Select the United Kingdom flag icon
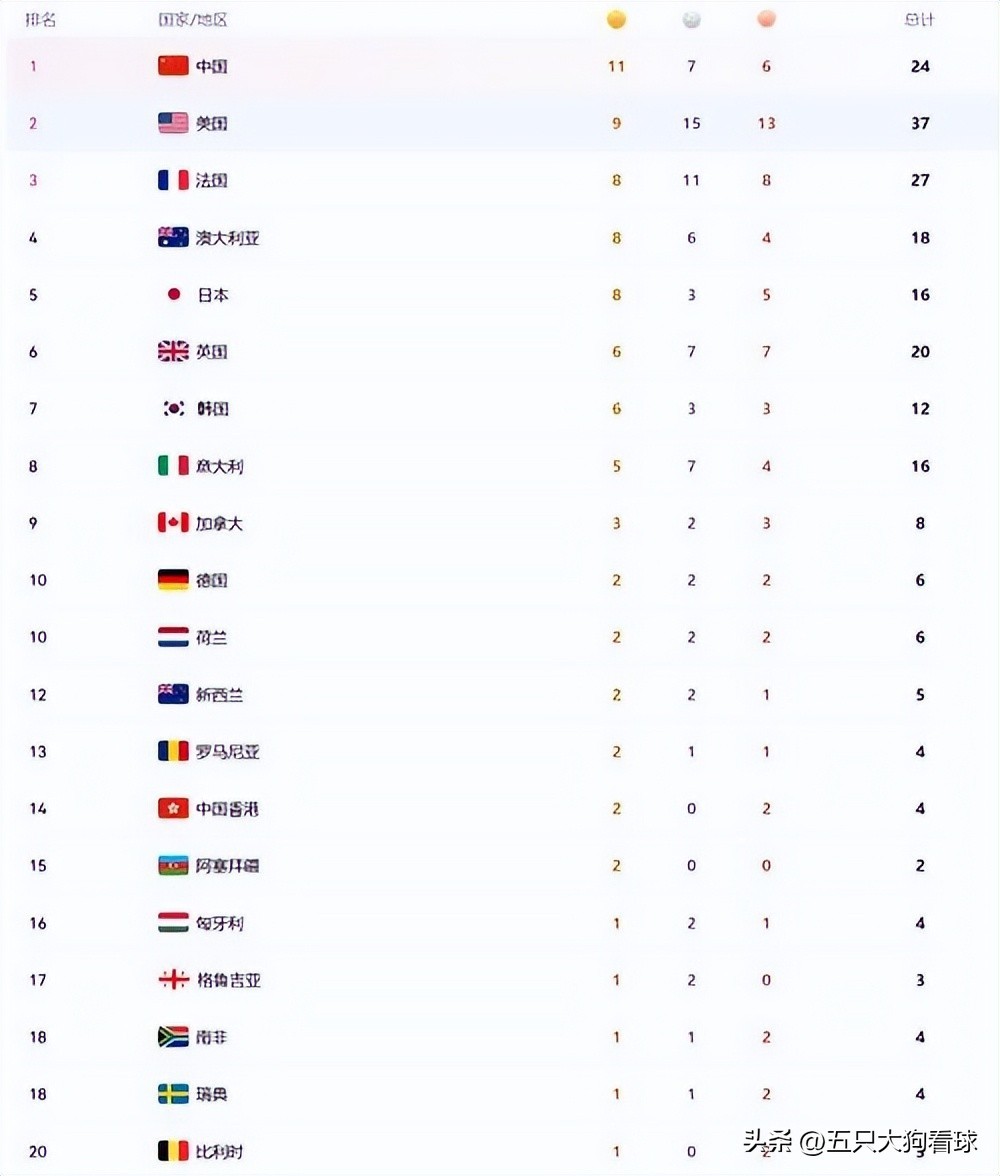 click(173, 351)
